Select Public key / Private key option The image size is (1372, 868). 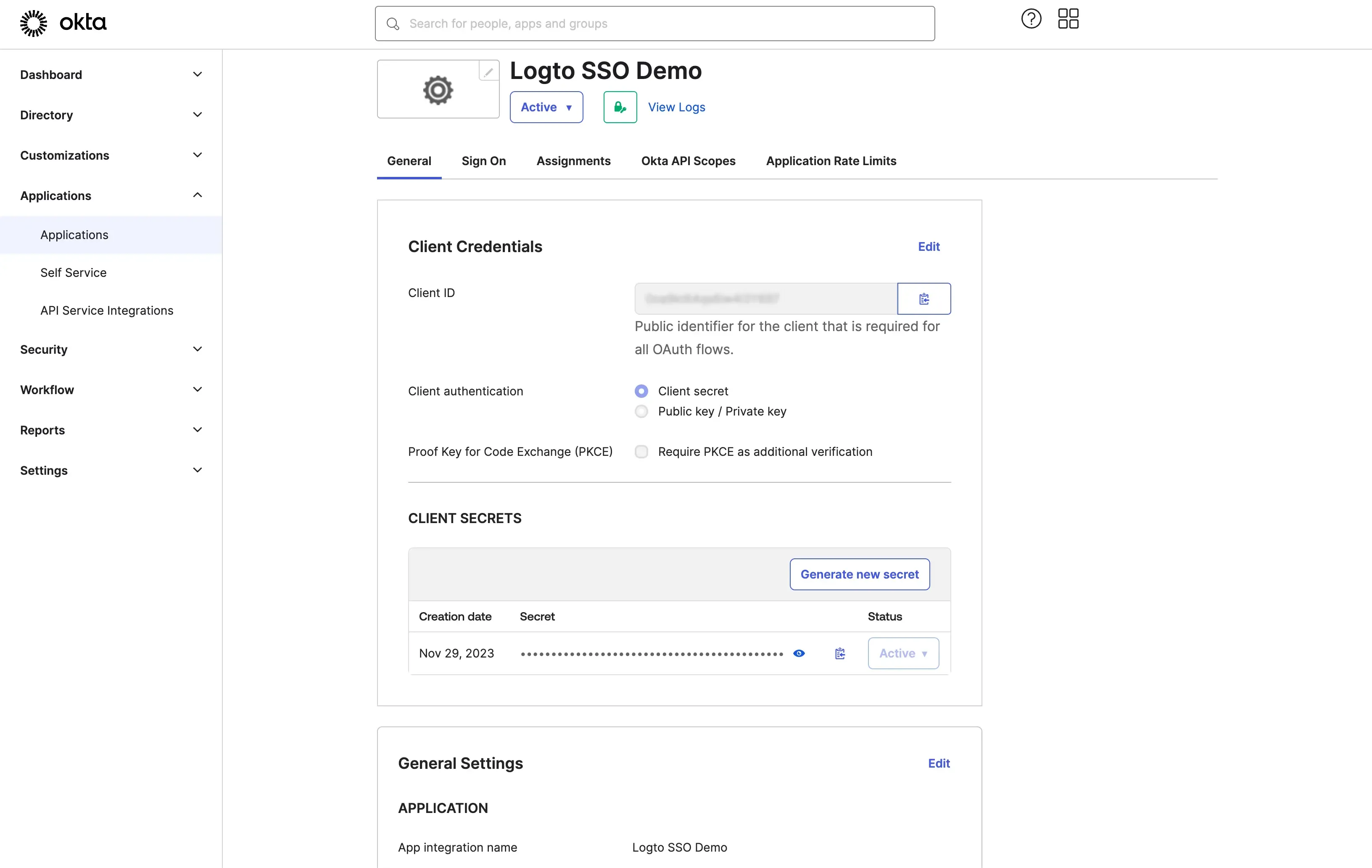pos(641,411)
